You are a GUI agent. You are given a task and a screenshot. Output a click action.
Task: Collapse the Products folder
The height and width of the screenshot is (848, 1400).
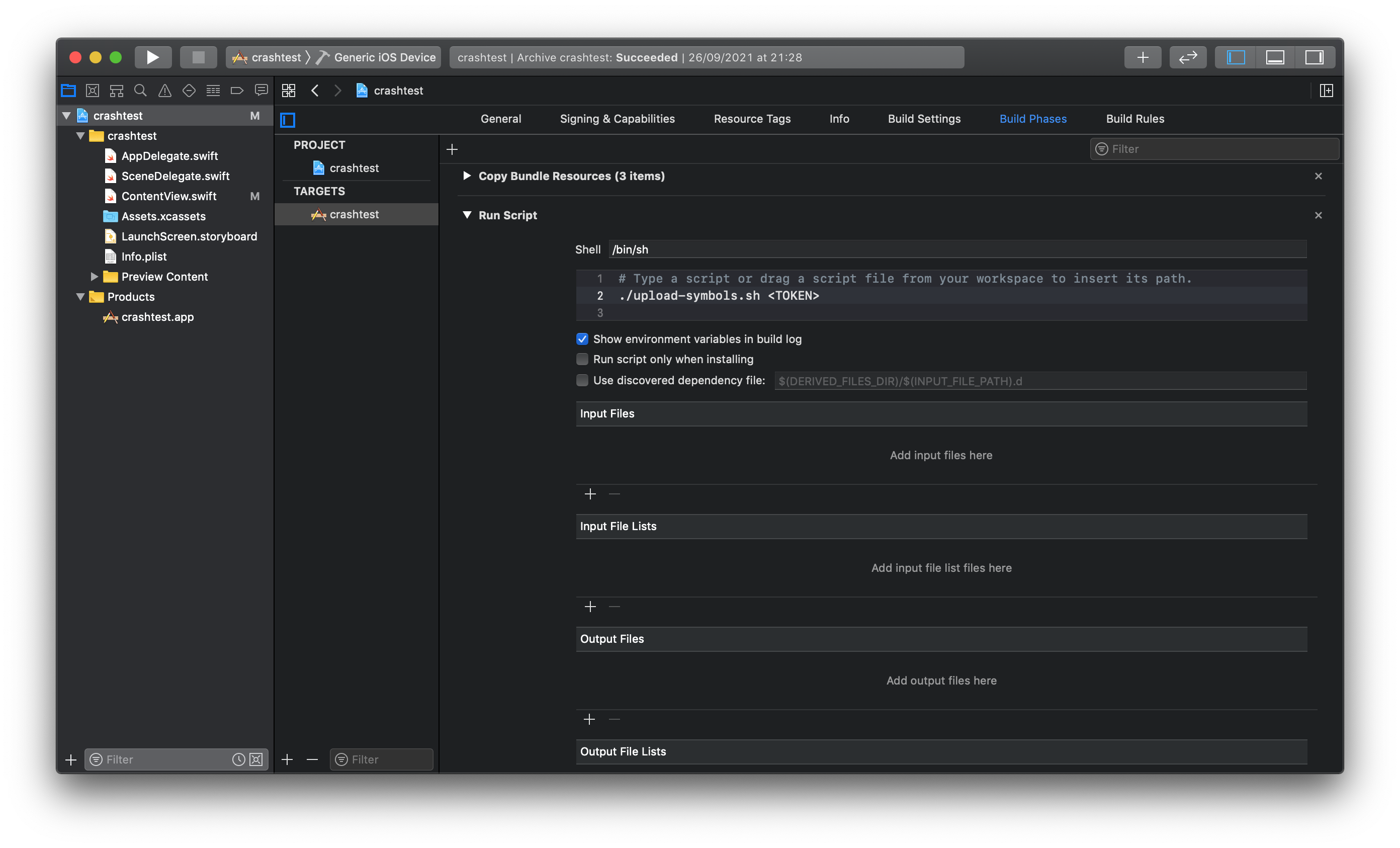tap(80, 297)
